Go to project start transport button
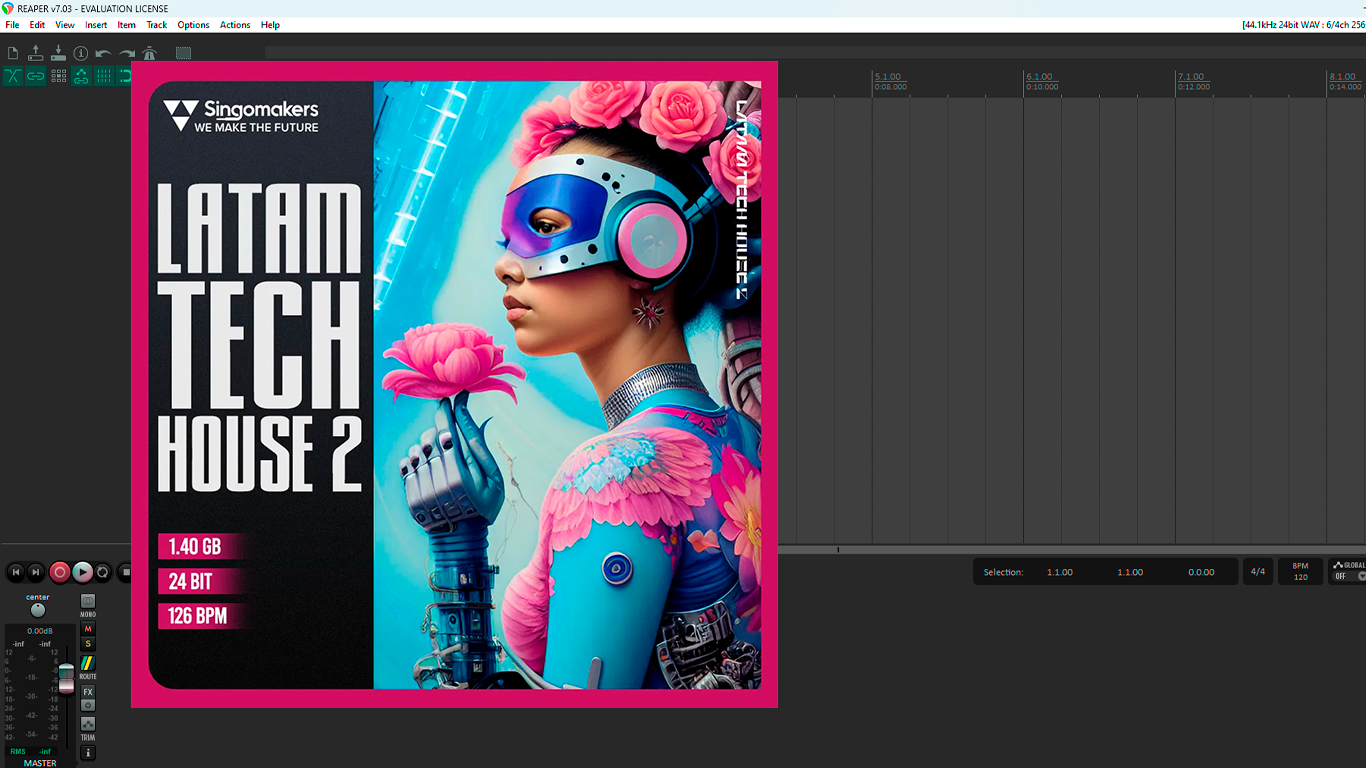1366x768 pixels. (x=16, y=572)
